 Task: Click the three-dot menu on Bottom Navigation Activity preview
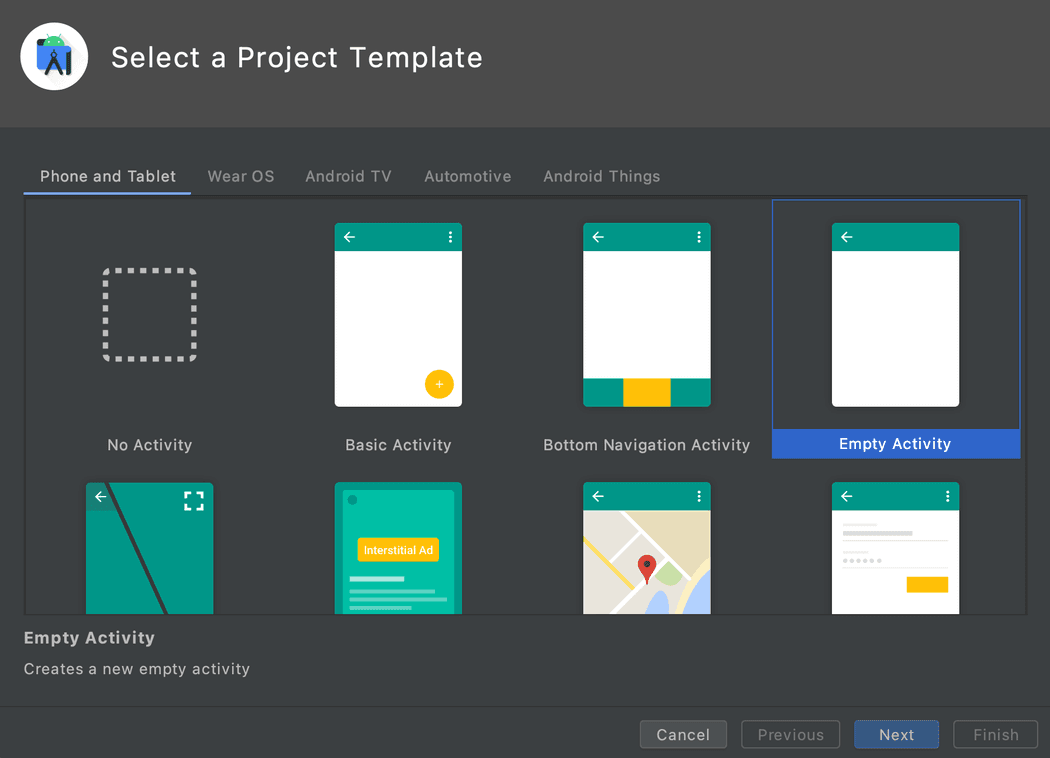698,237
